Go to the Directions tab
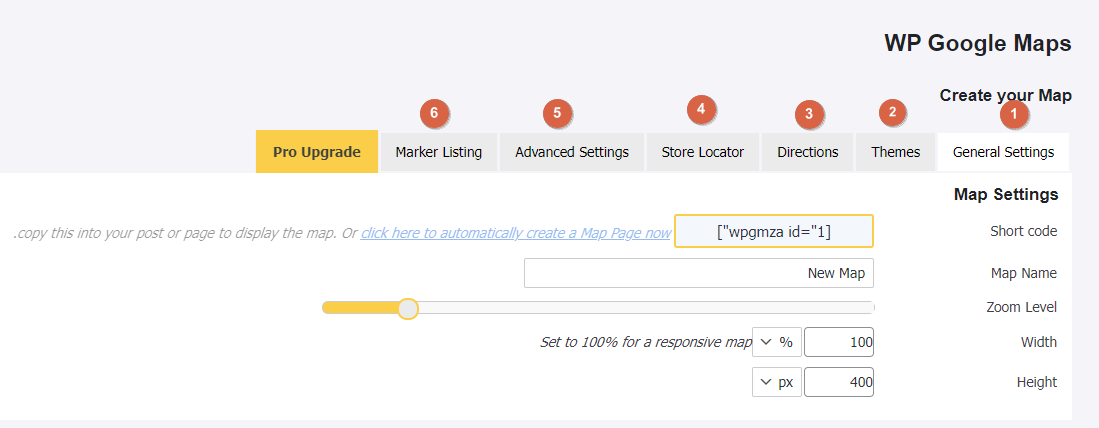This screenshot has width=1099, height=428. click(x=807, y=152)
